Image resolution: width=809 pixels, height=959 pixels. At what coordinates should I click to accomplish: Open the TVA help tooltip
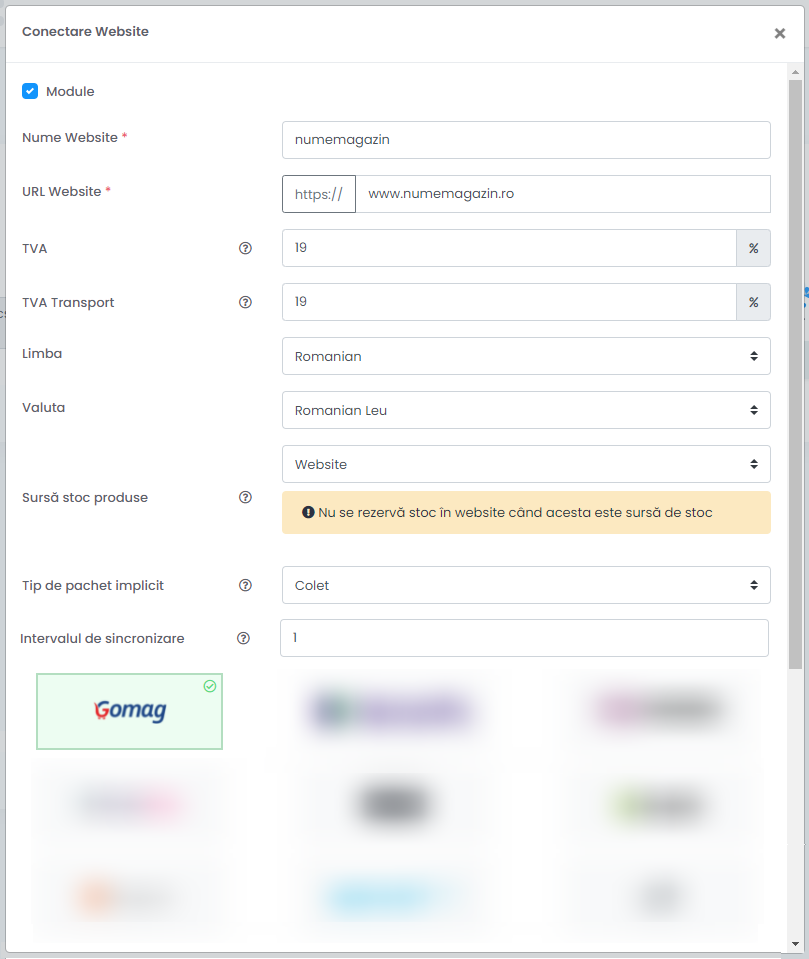pos(245,248)
